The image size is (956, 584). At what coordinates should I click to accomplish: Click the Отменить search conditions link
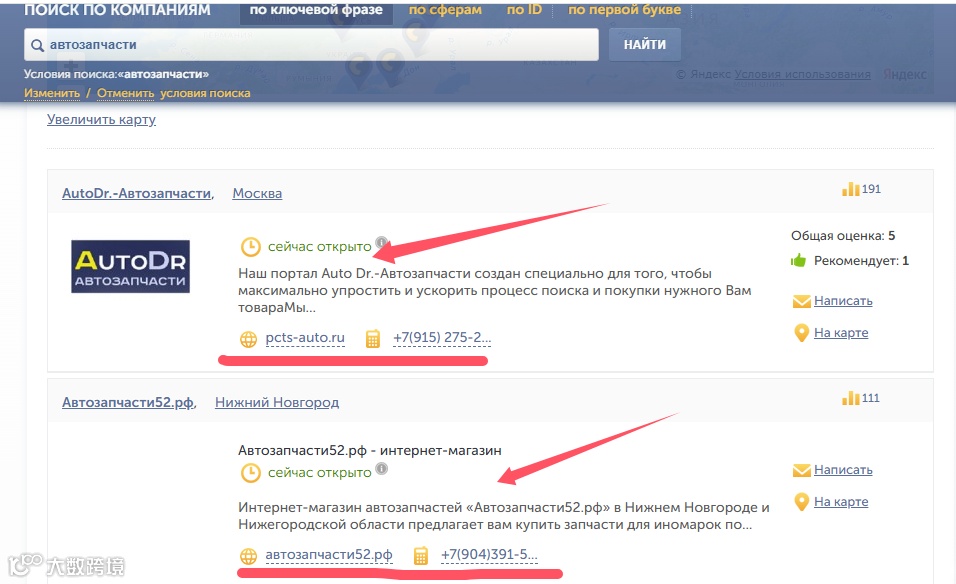126,93
